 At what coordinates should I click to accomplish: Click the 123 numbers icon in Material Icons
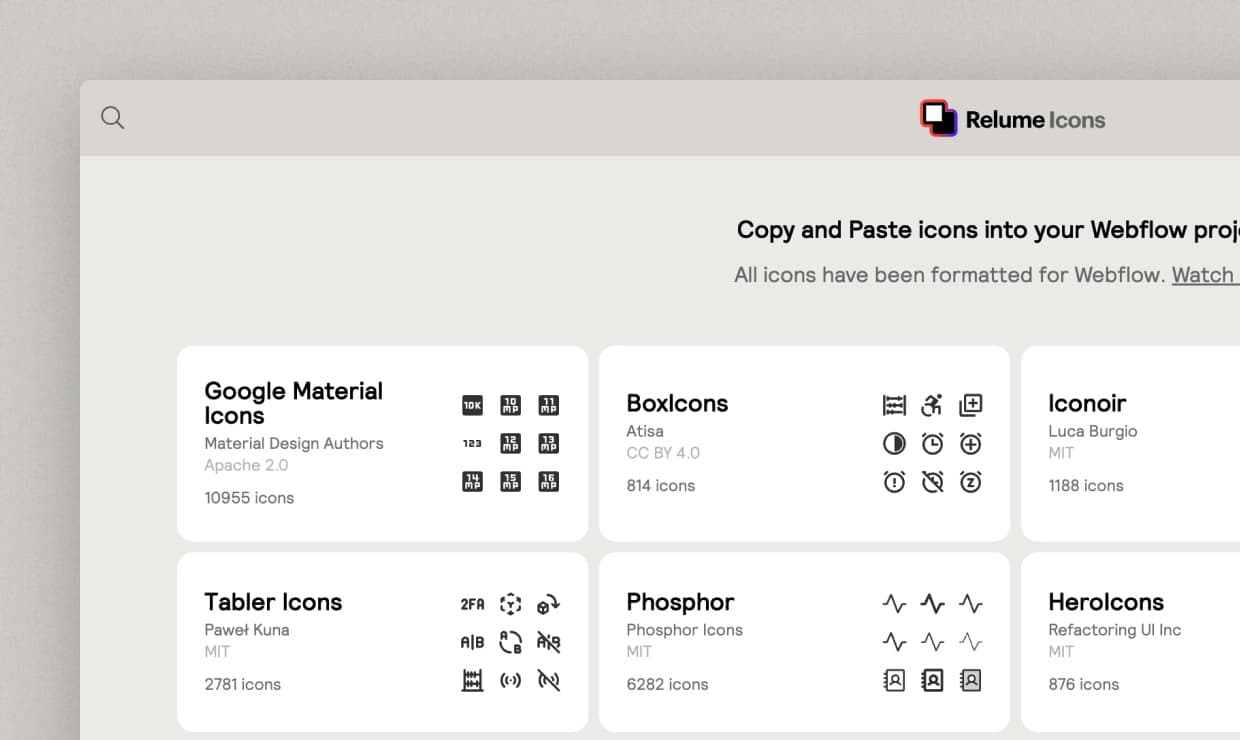point(471,443)
